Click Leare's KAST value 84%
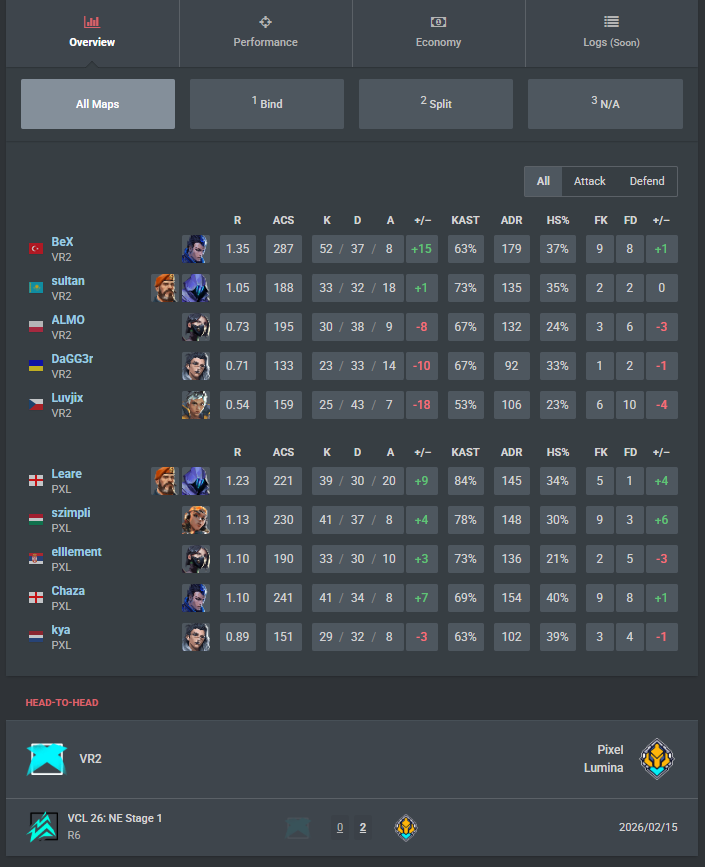Image resolution: width=705 pixels, height=867 pixels. [466, 481]
